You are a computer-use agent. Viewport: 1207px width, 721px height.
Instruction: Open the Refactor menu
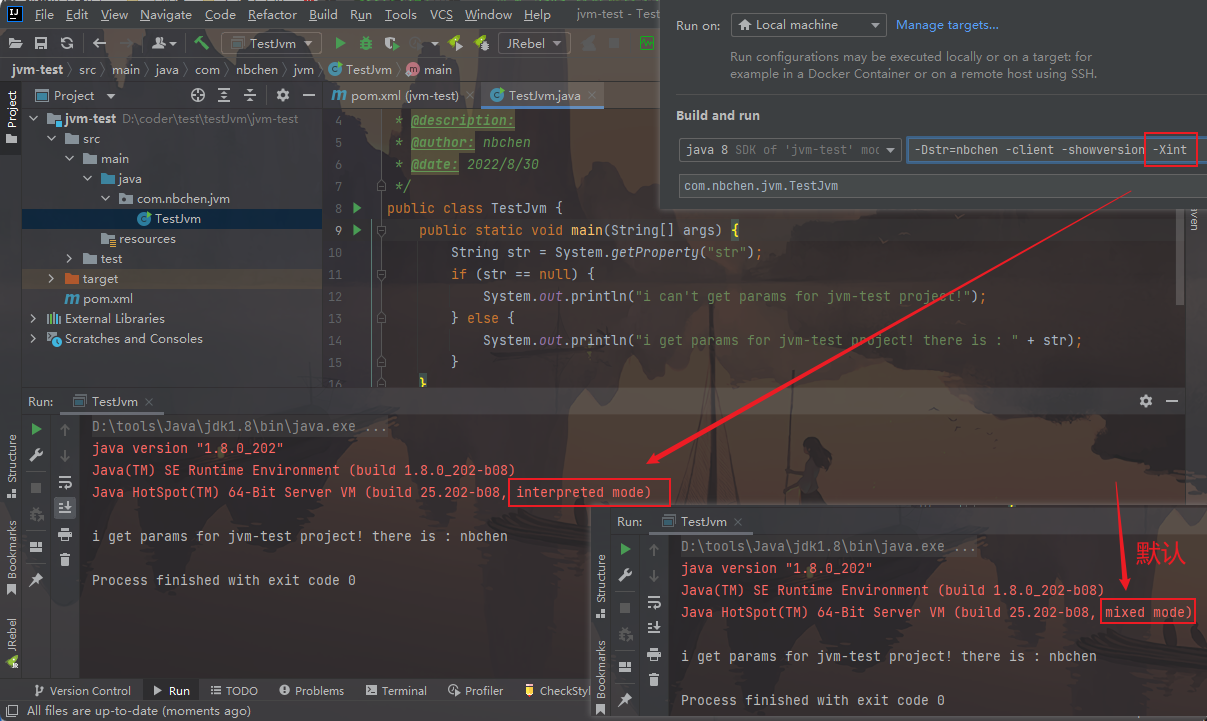point(273,15)
